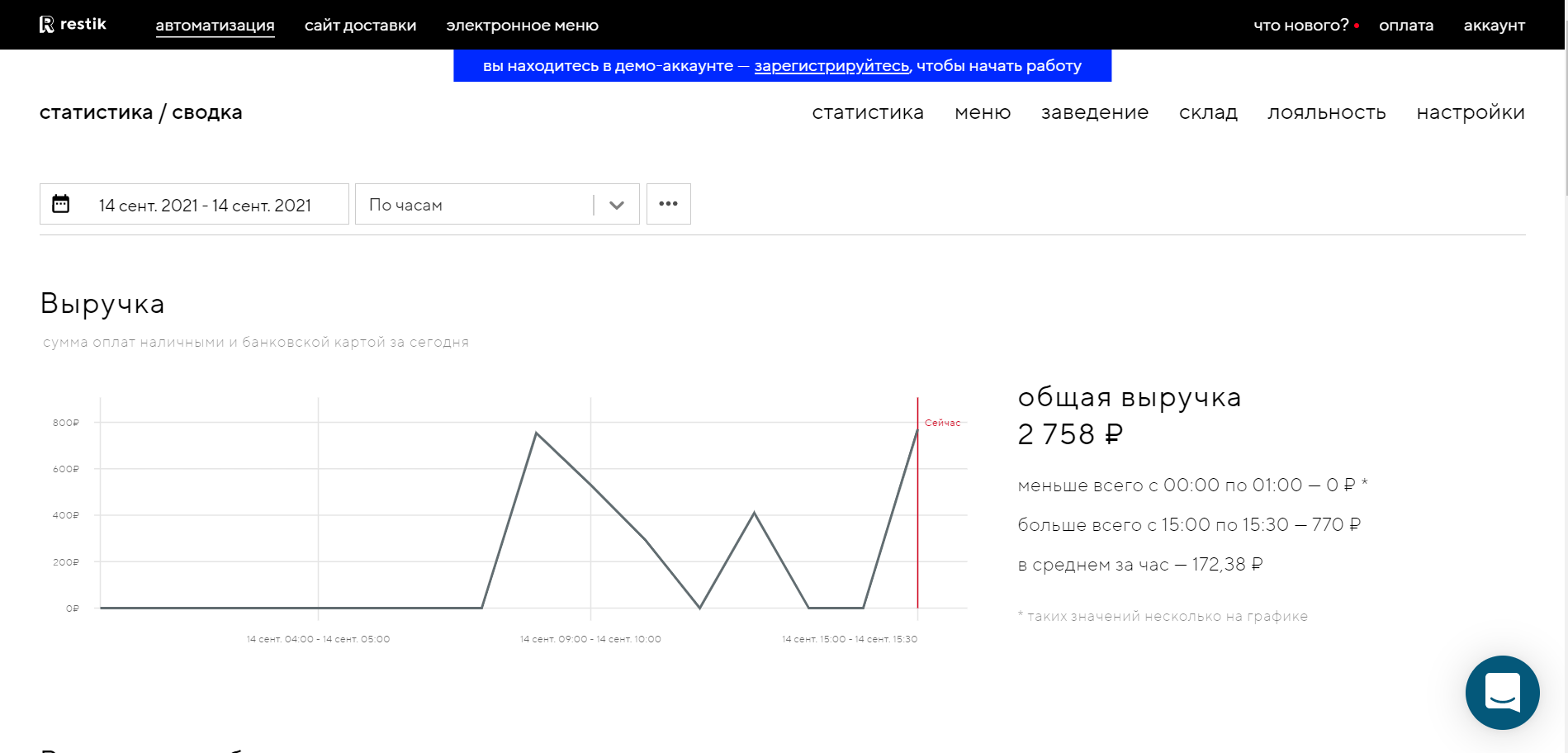Go to оплата page
1568x753 pixels.
click(x=1406, y=25)
